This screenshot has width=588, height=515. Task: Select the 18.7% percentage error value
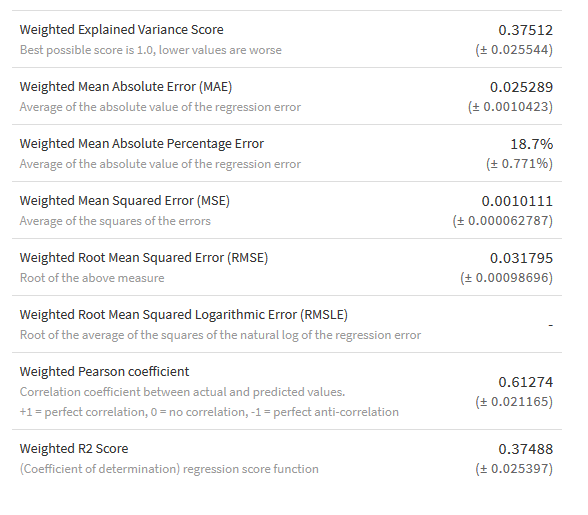(531, 144)
